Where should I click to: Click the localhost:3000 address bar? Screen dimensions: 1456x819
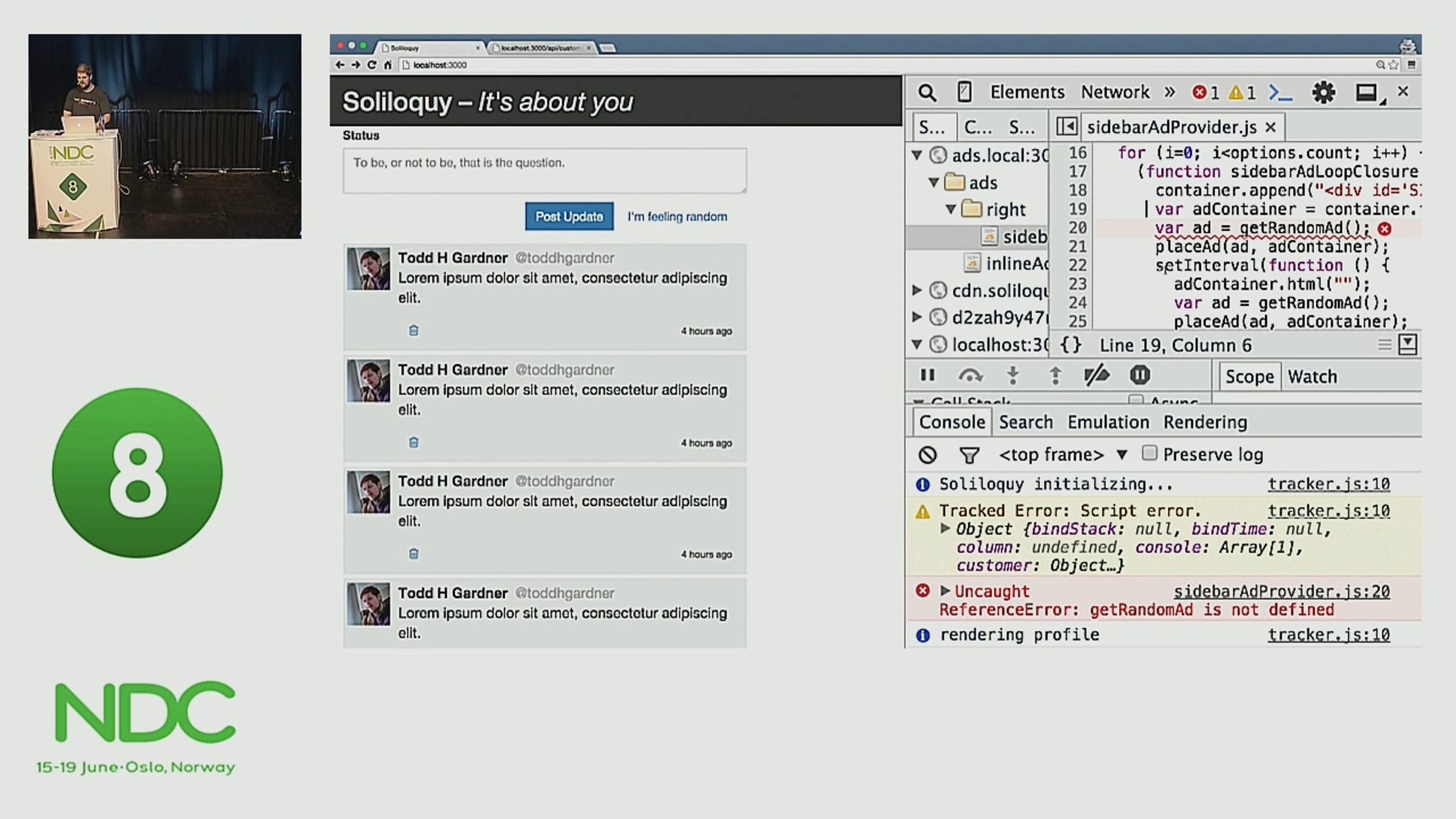pos(886,65)
